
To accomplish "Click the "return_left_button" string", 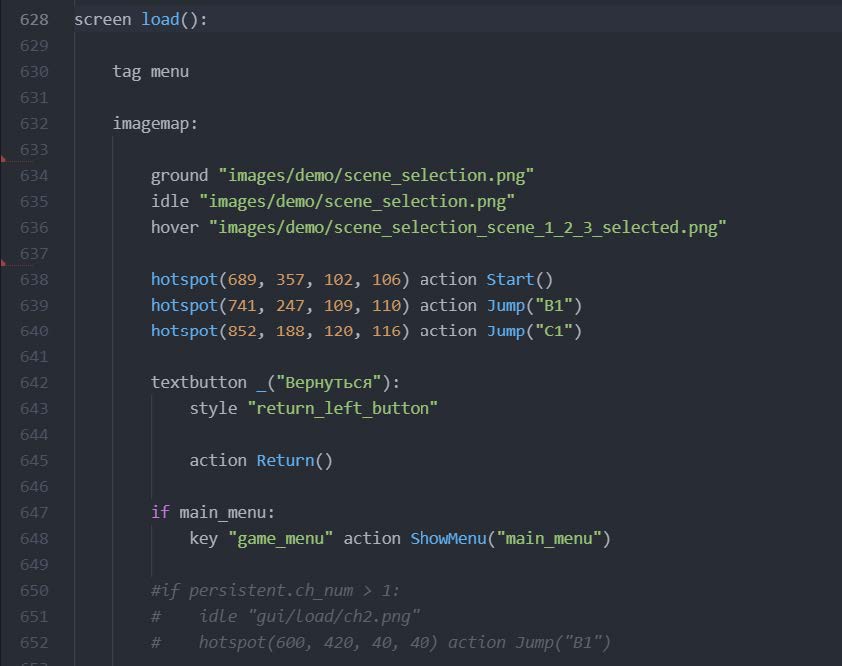I will [343, 409].
